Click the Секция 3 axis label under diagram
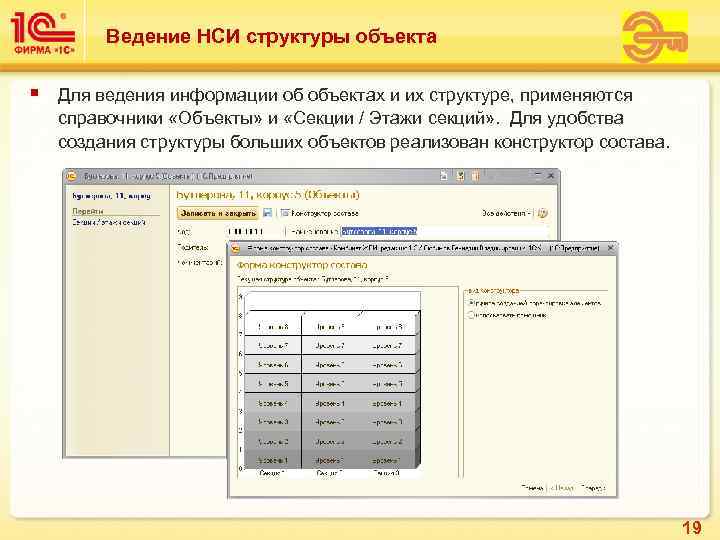Image resolution: width=720 pixels, height=540 pixels. [387, 473]
